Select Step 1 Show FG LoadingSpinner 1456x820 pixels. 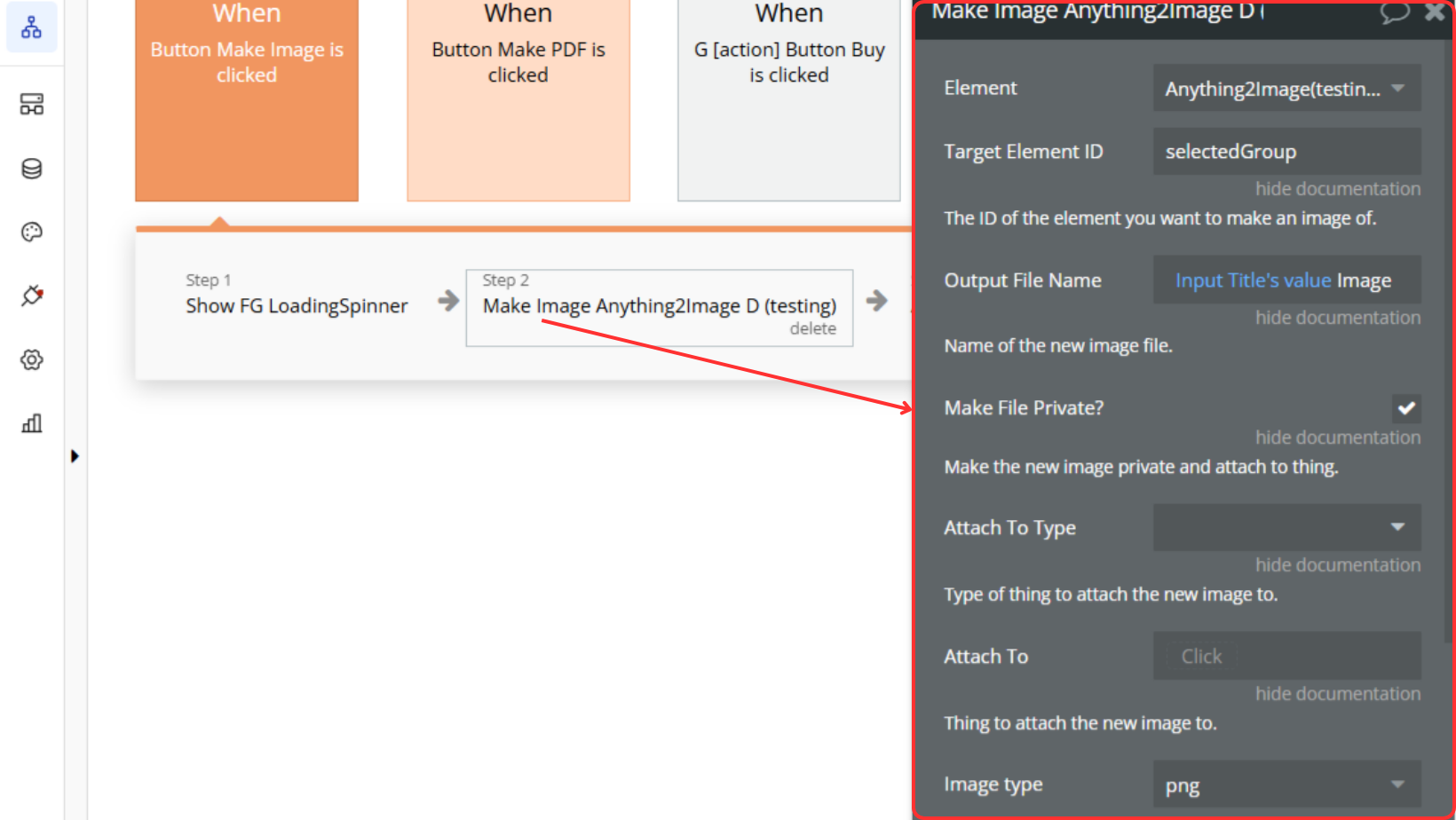[297, 295]
